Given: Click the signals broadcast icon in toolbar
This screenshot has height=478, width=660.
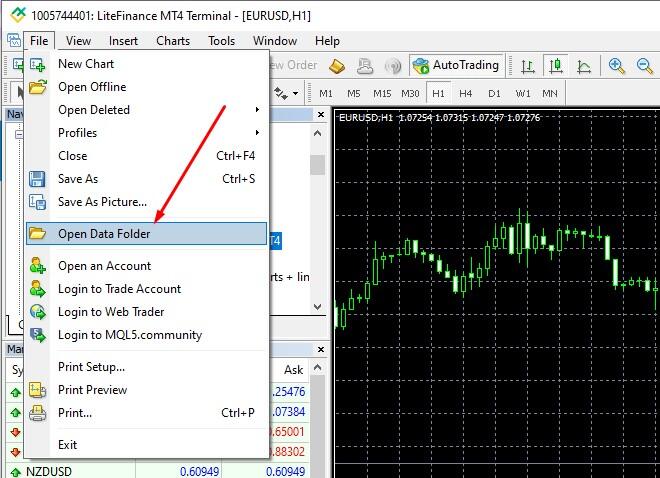Looking at the screenshot, I should pos(393,66).
